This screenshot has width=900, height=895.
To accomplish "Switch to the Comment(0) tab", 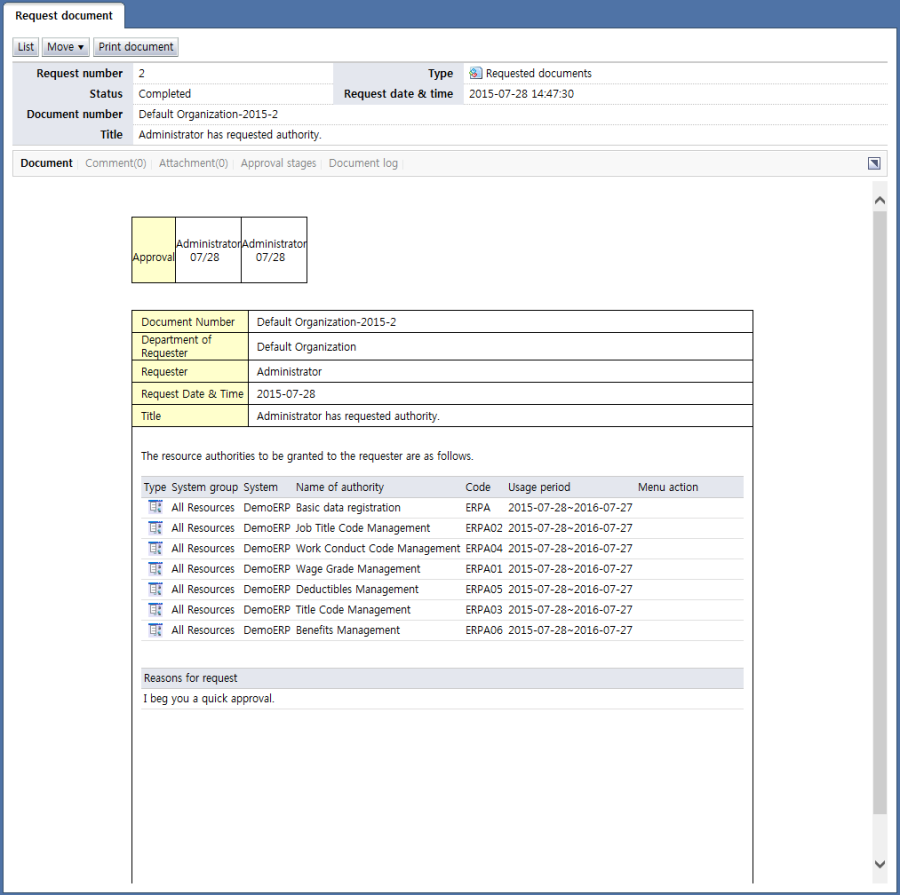I will click(x=115, y=163).
